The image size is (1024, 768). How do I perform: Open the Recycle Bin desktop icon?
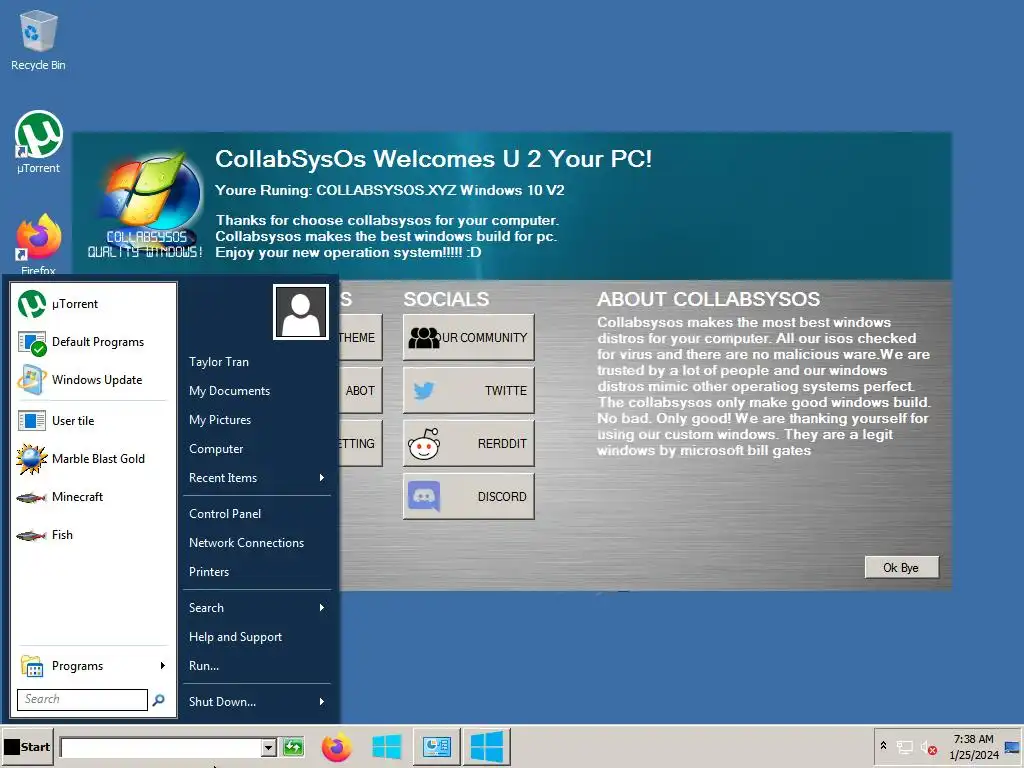pyautogui.click(x=38, y=40)
